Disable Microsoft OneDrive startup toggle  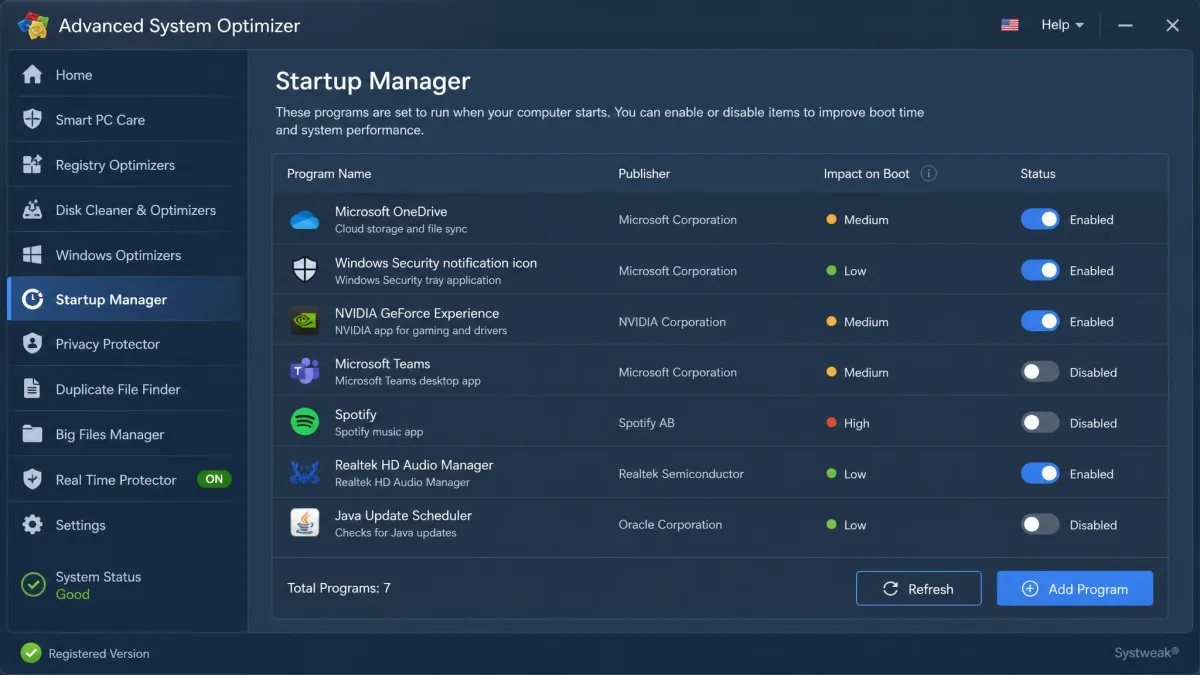click(x=1040, y=220)
